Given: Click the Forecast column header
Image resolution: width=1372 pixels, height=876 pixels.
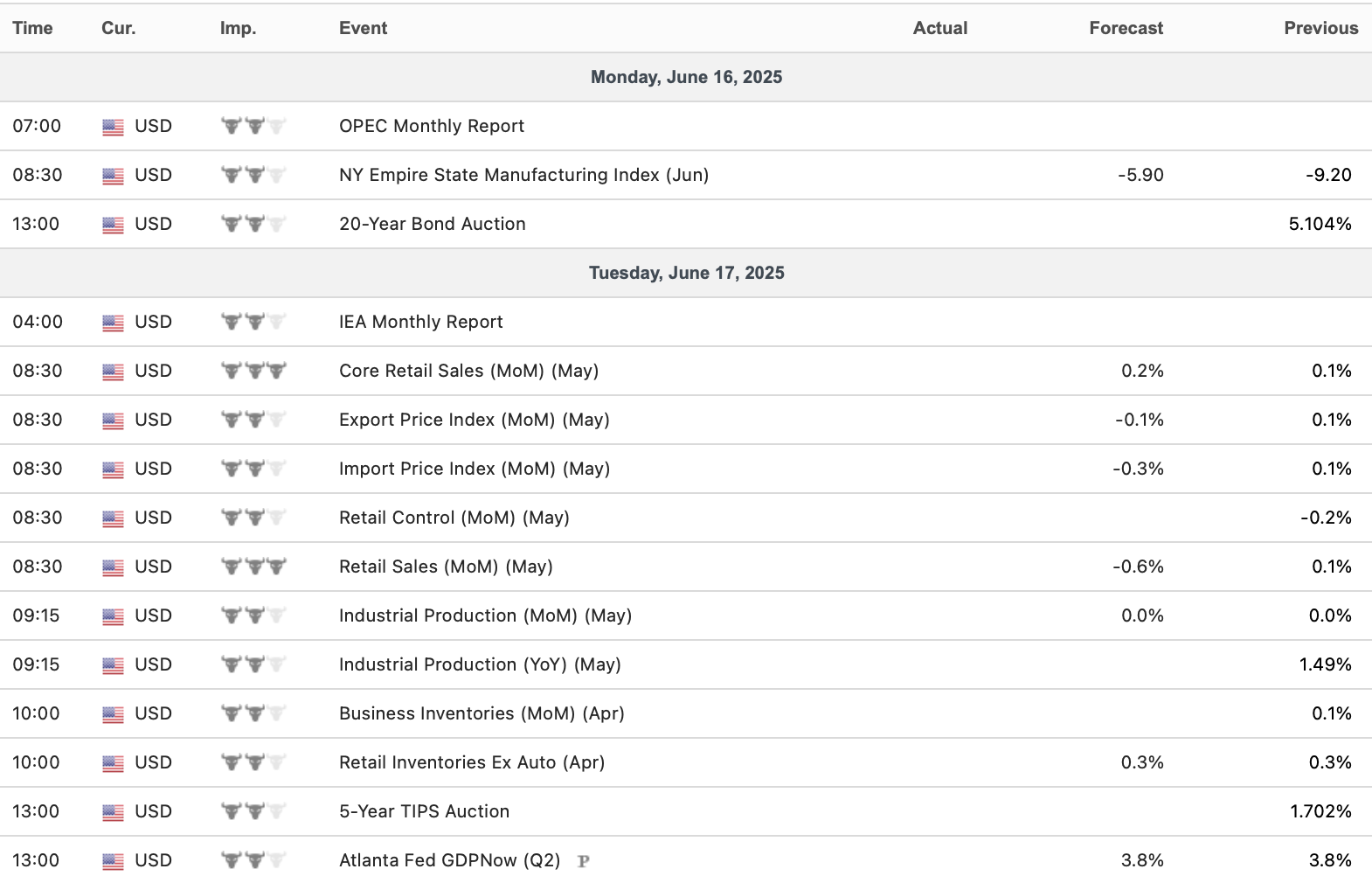Looking at the screenshot, I should [1126, 28].
